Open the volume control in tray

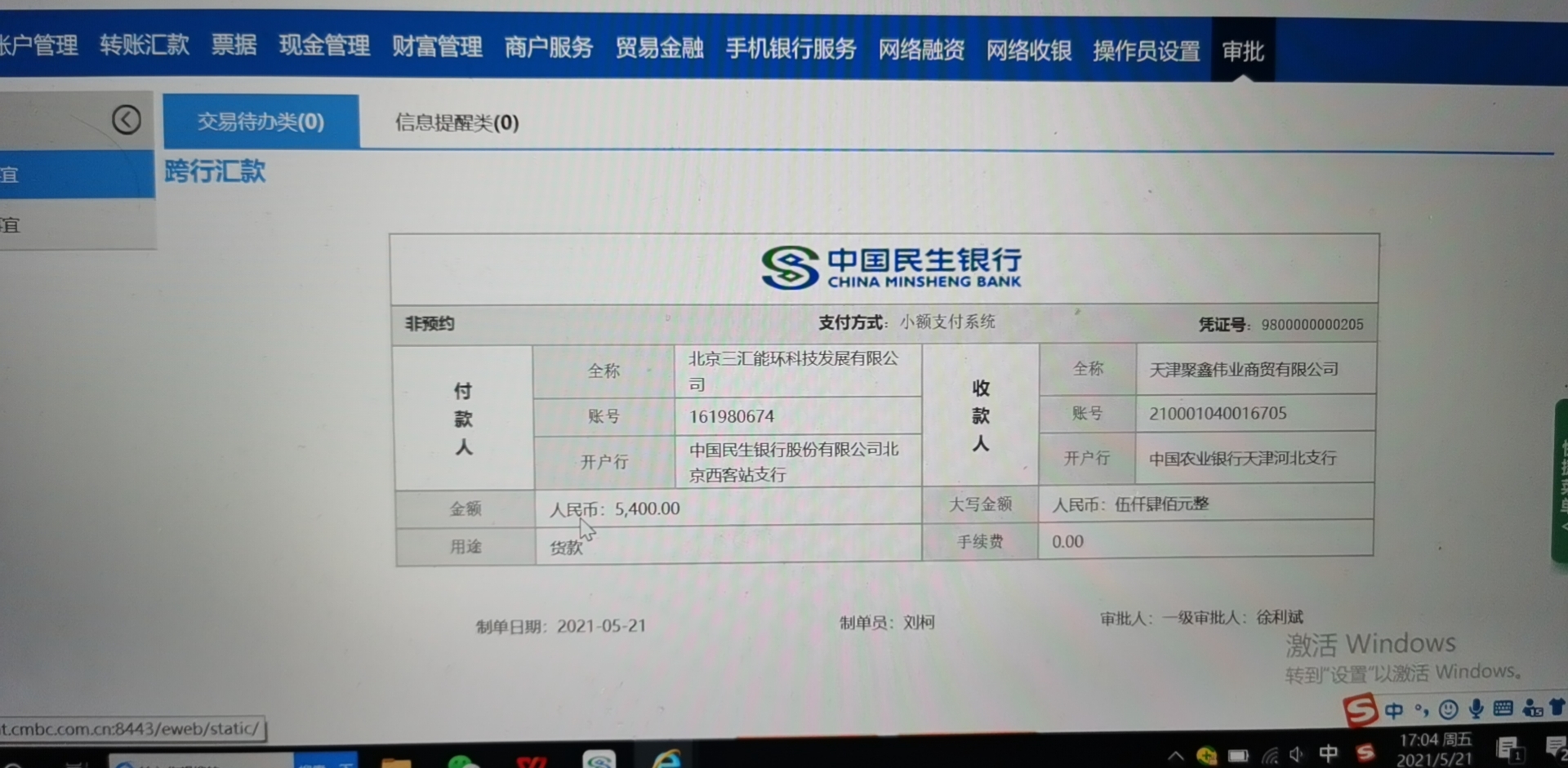[1297, 754]
